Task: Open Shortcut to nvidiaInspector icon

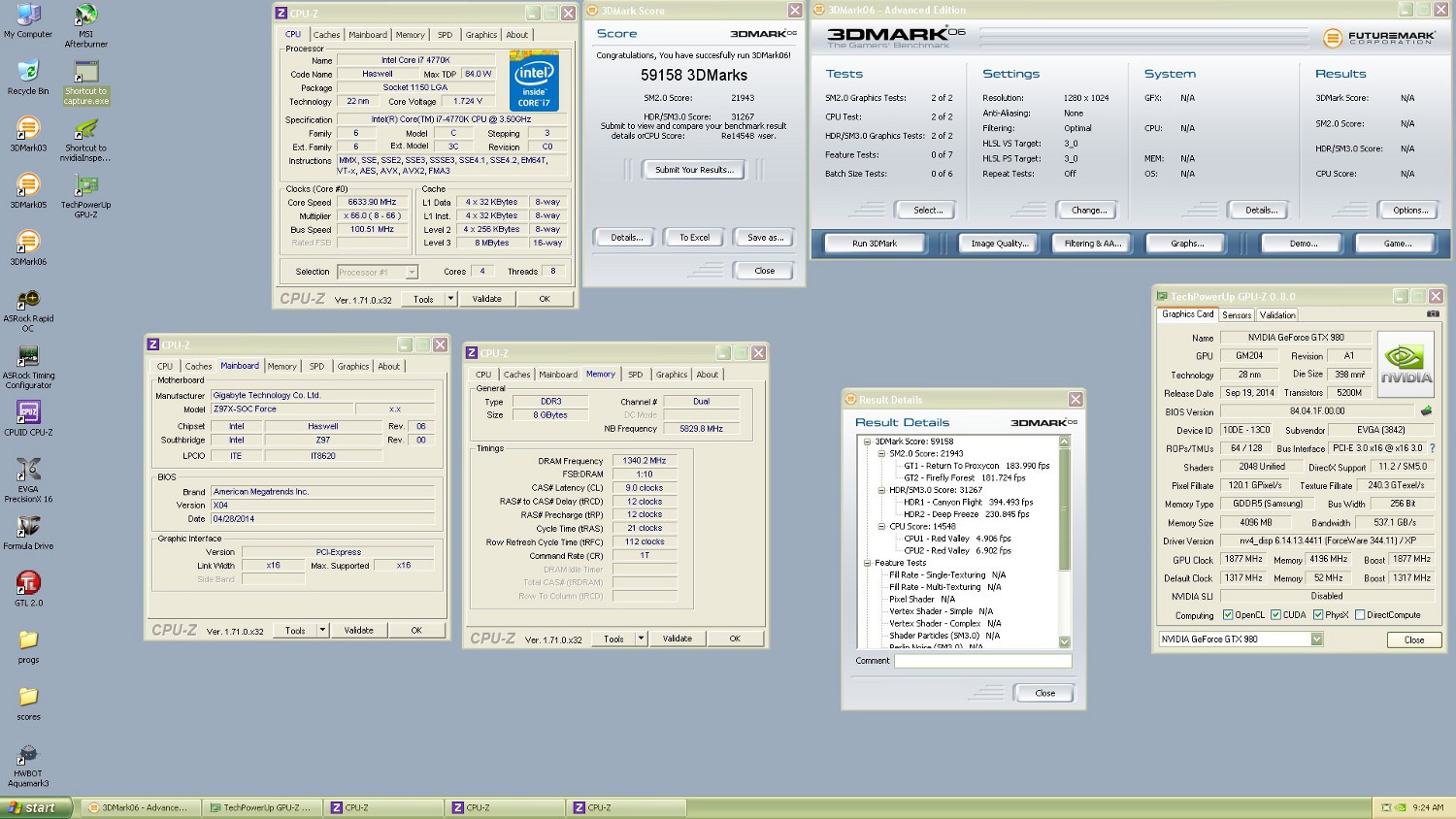Action: (x=86, y=140)
